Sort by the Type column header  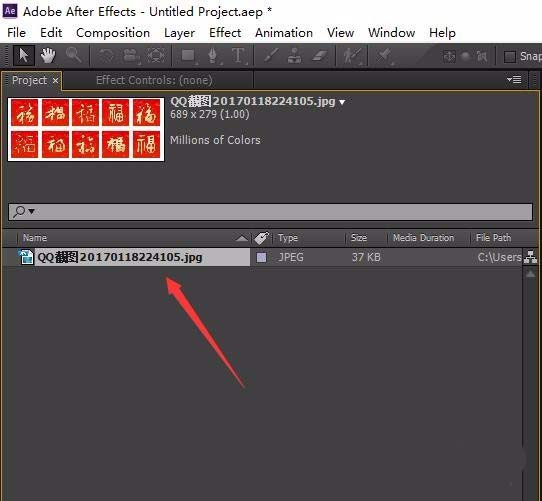(x=288, y=238)
